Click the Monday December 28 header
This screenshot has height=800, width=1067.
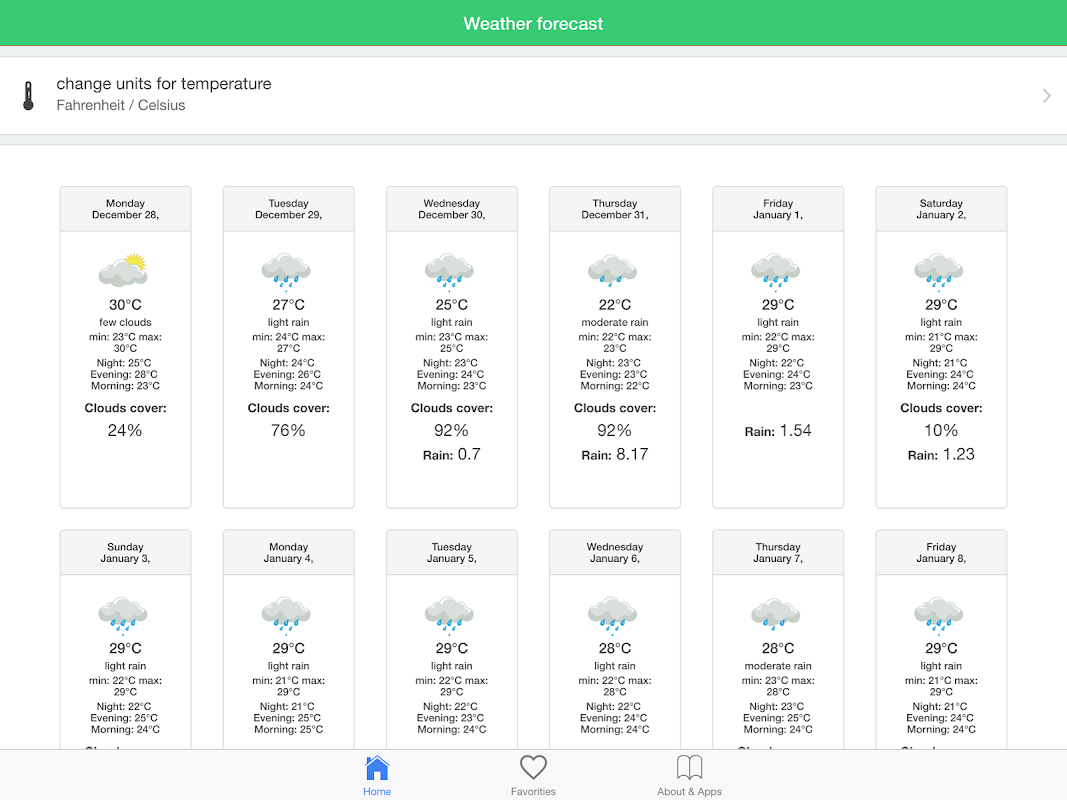coord(125,209)
